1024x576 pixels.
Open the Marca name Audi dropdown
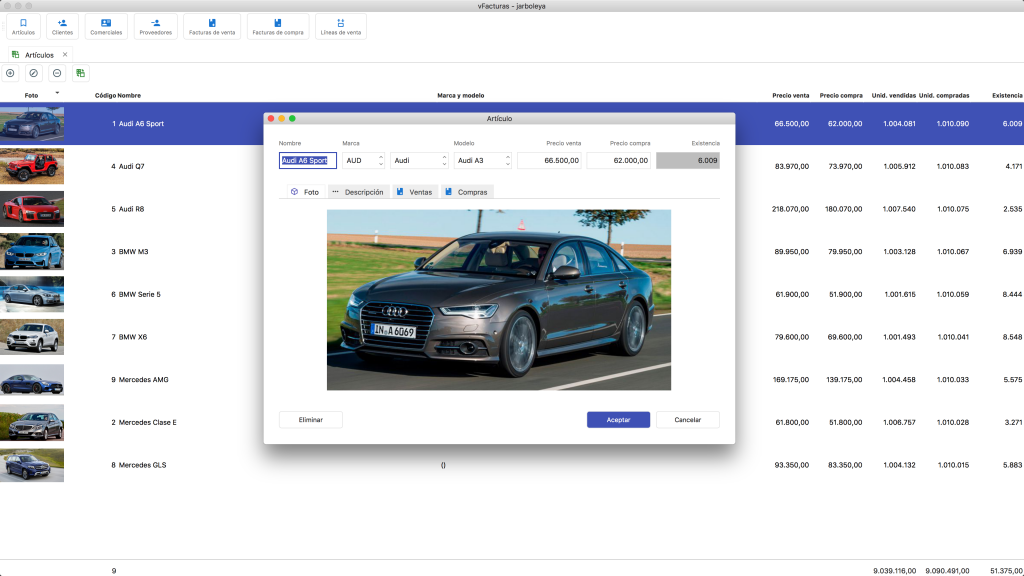coord(419,161)
